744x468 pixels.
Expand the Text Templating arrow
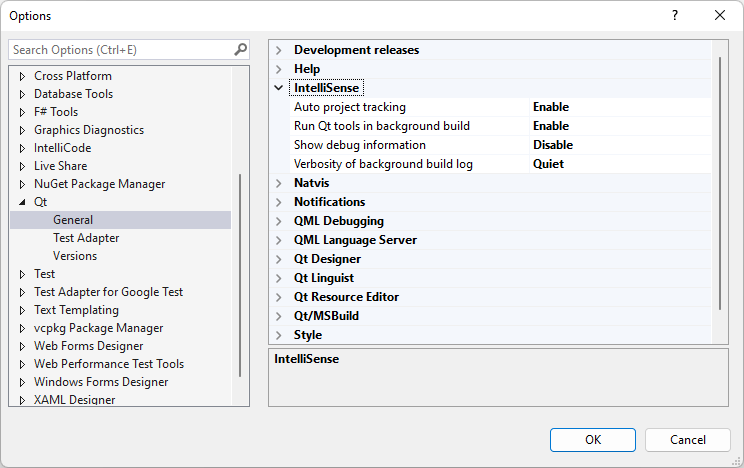(22, 310)
